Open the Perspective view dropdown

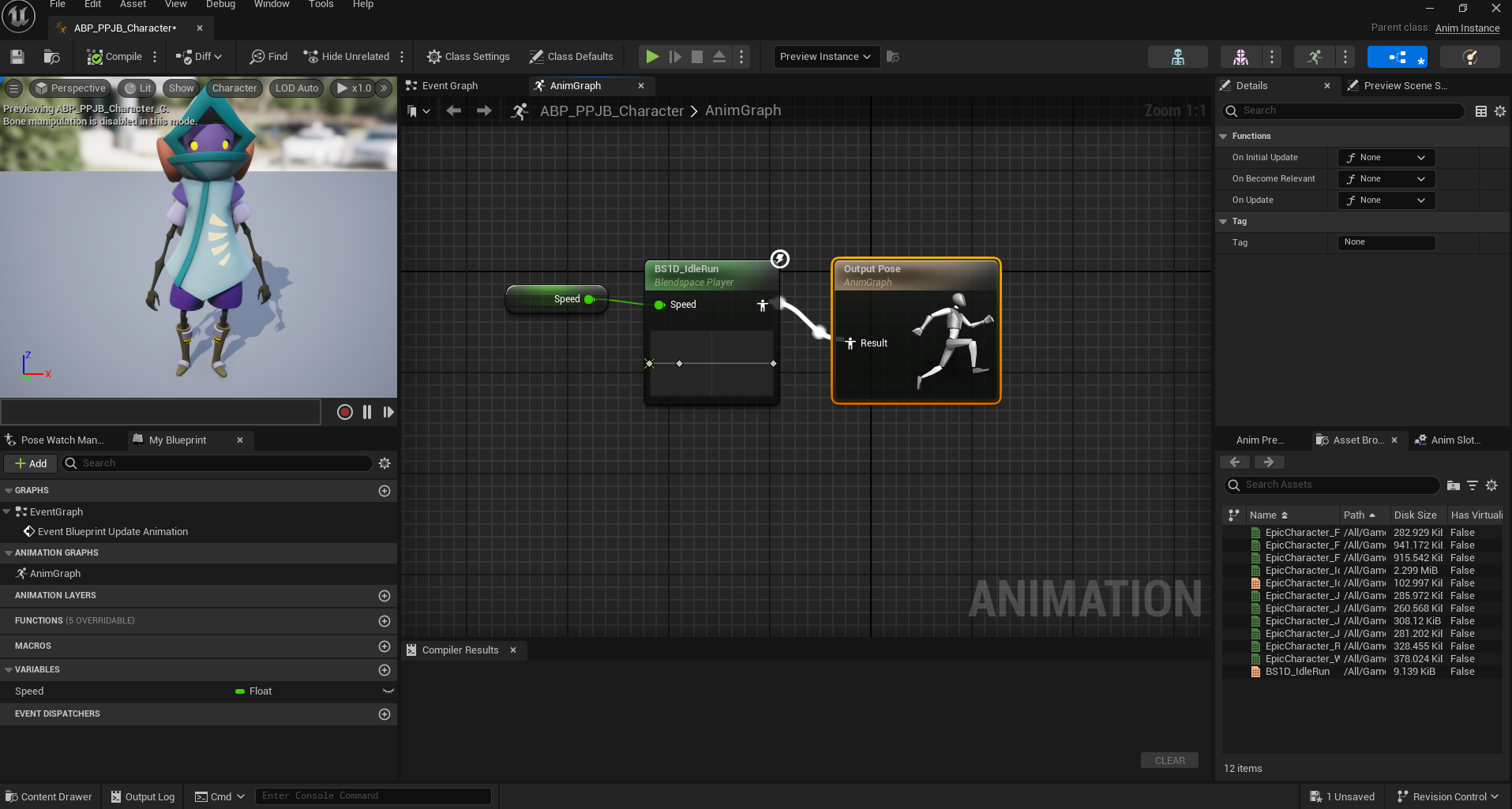(x=70, y=88)
